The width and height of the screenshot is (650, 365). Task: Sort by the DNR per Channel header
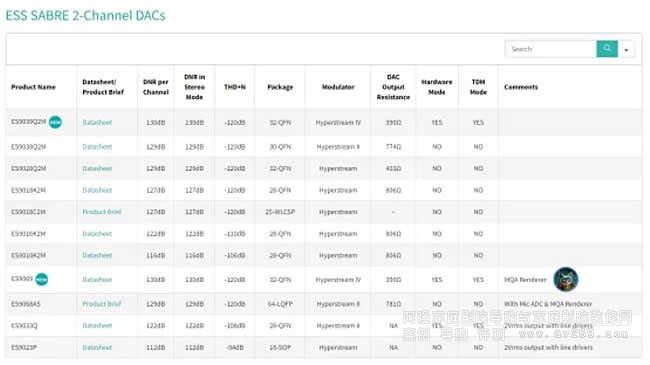(155, 87)
